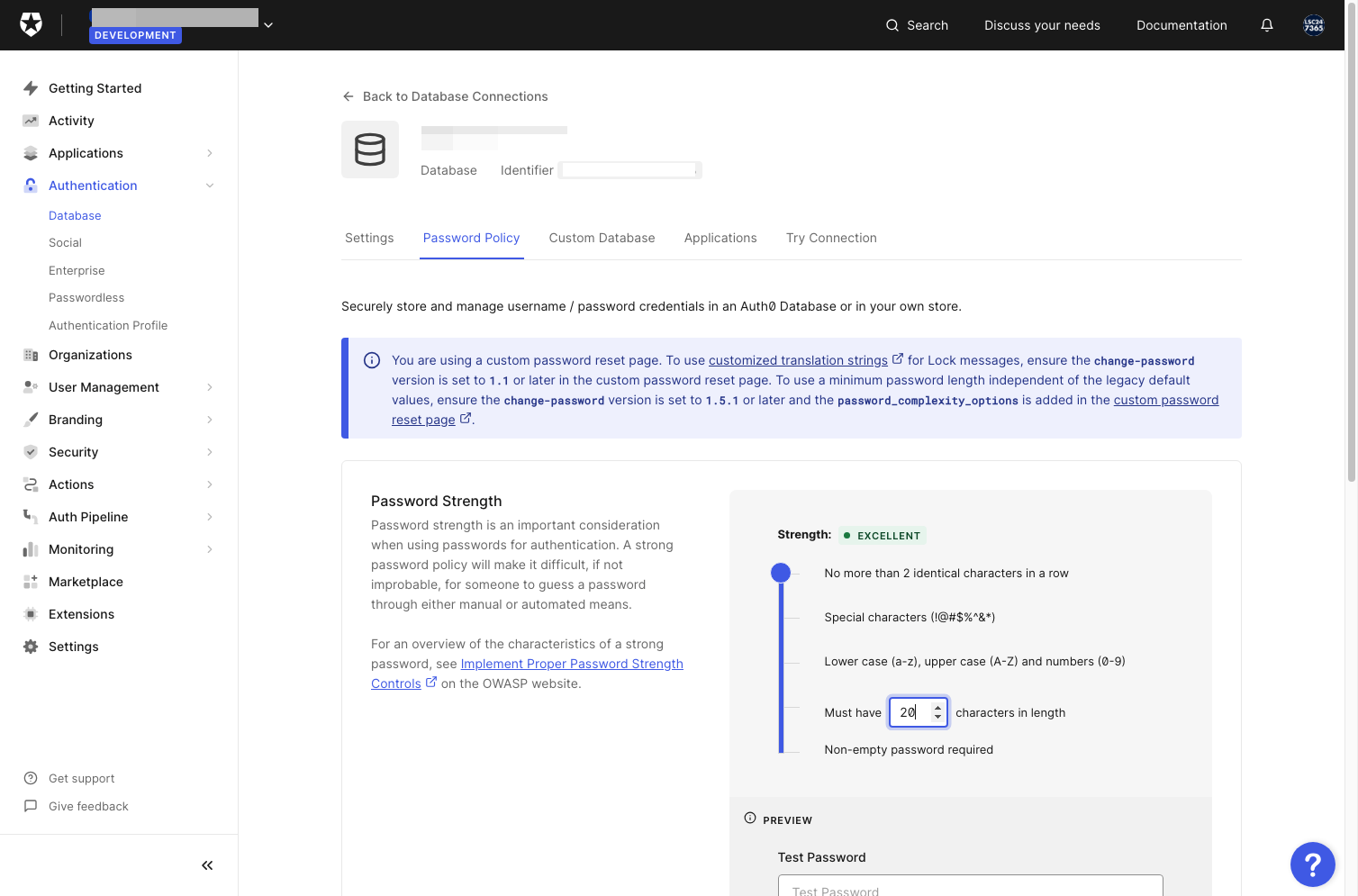1358x896 pixels.
Task: Increase password length with the stepper up arrow
Action: [x=938, y=708]
